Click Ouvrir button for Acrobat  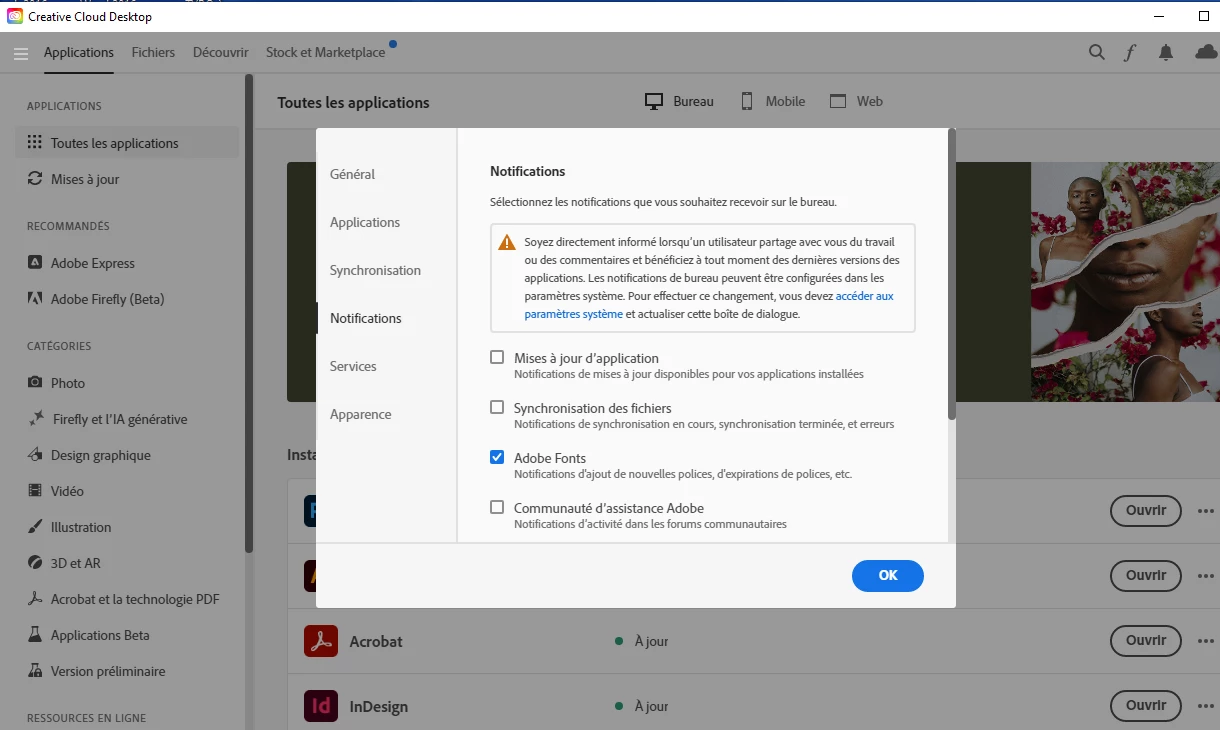[1146, 641]
